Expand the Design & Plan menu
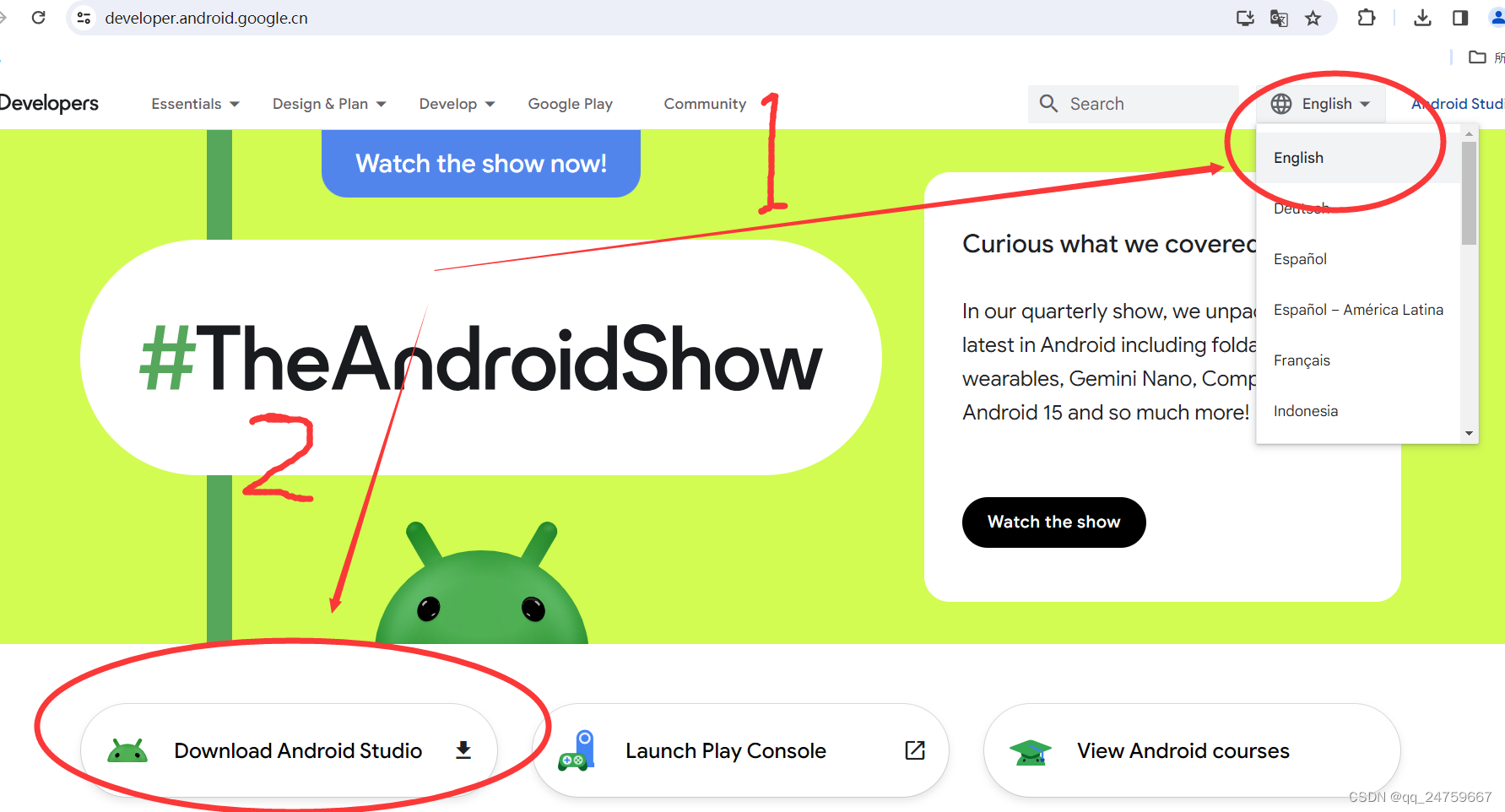Screen dimensions: 1505x812 [x=329, y=104]
